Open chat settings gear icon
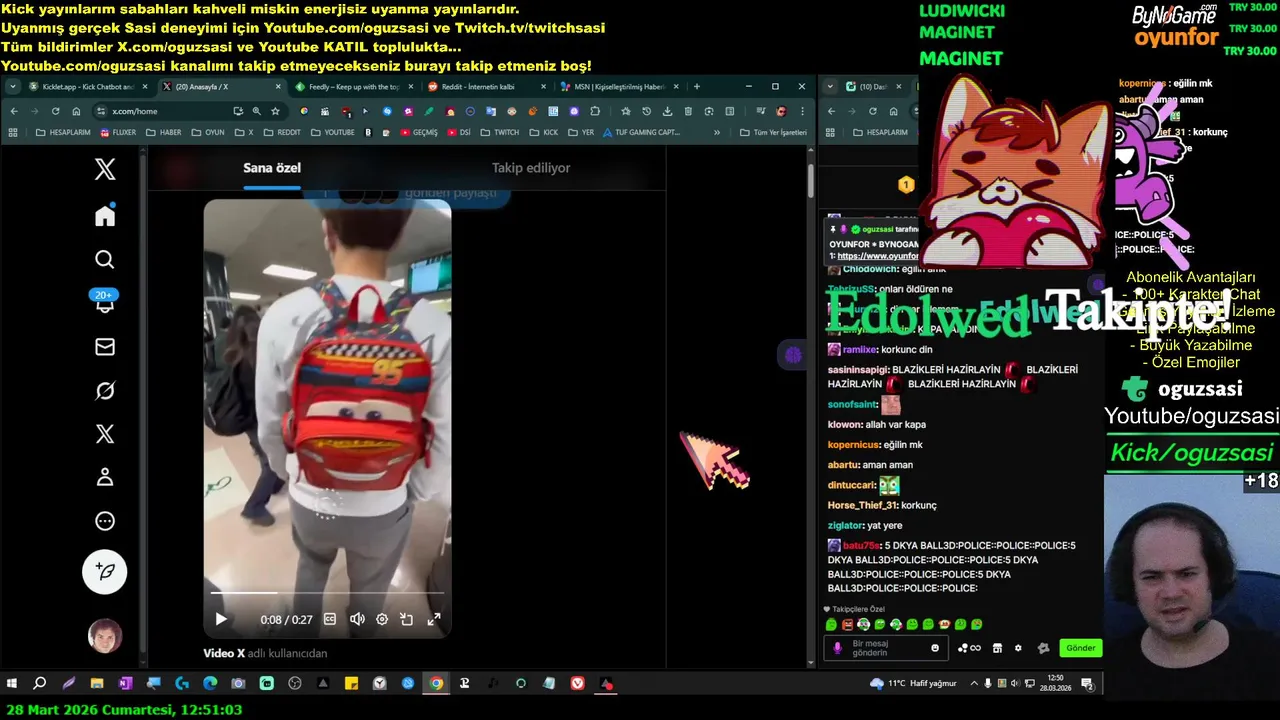This screenshot has width=1280, height=720. [1018, 648]
